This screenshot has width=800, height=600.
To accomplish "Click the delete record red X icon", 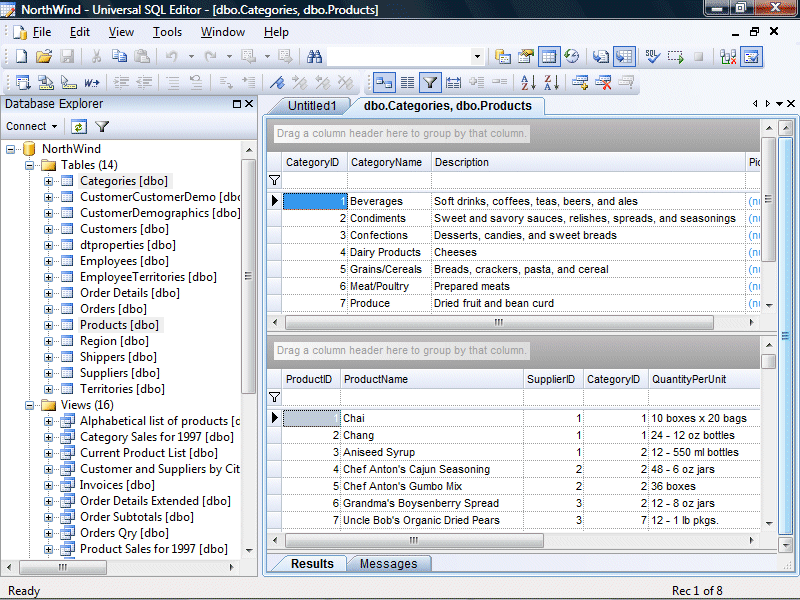I will (603, 82).
